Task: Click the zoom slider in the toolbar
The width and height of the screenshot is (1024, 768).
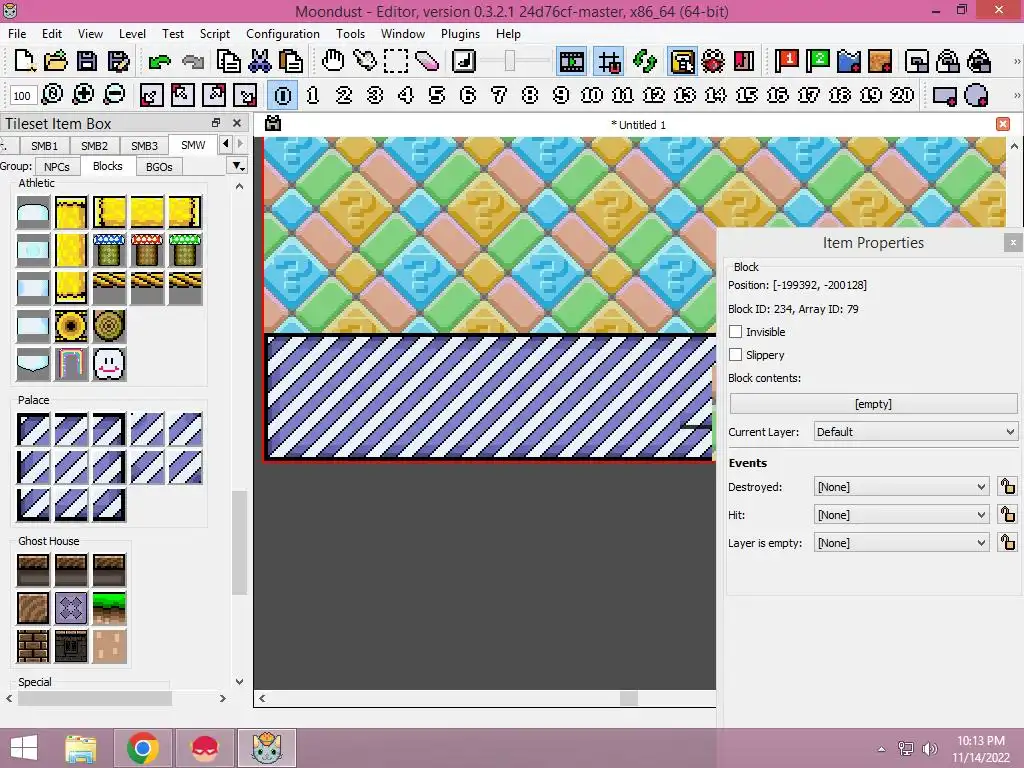Action: 511,61
